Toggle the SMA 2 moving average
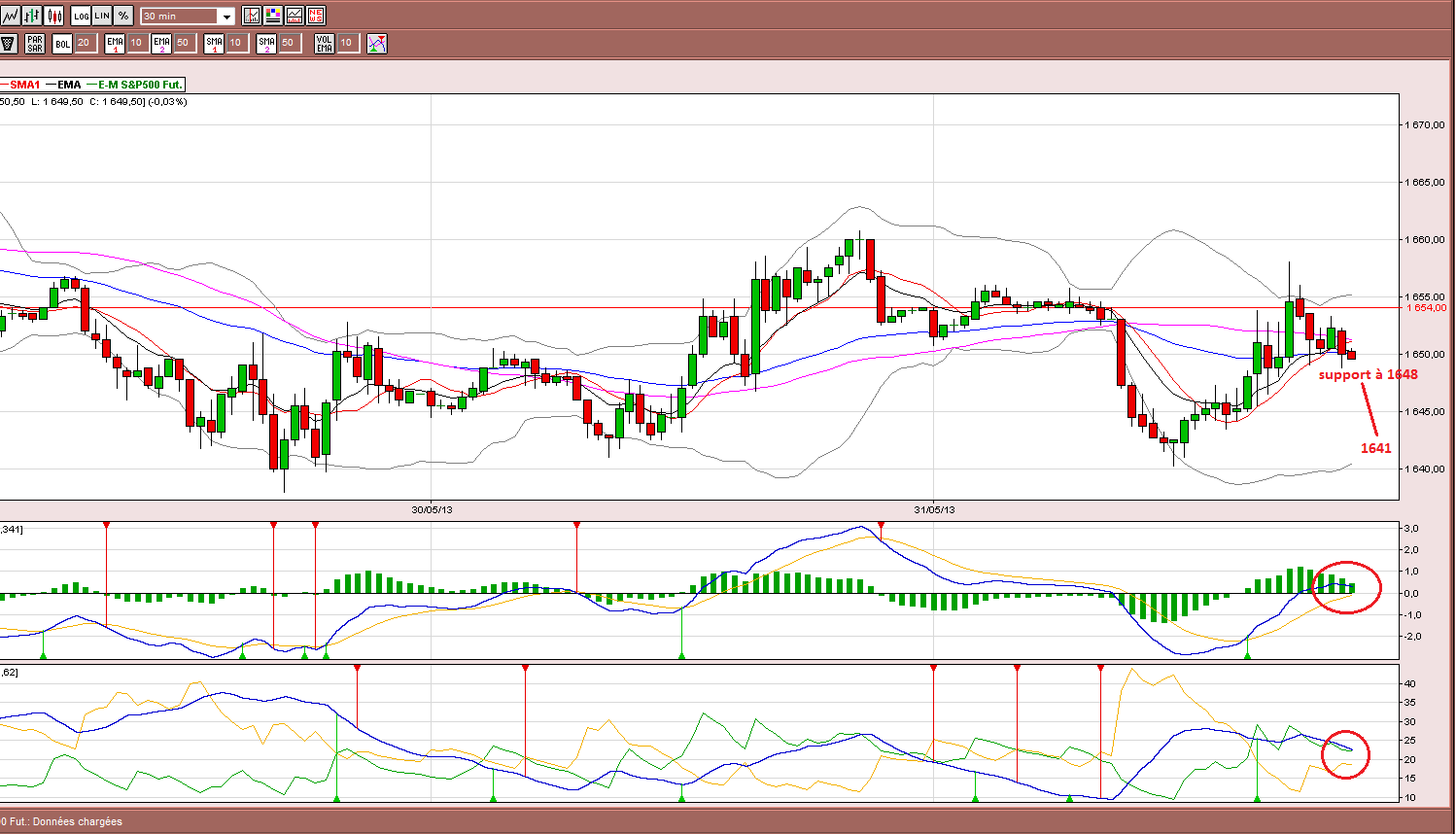This screenshot has height=834, width=1456. click(x=266, y=43)
